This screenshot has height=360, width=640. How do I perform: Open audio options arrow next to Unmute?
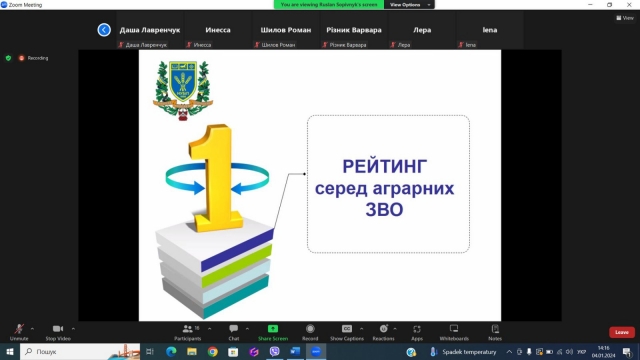pyautogui.click(x=32, y=329)
